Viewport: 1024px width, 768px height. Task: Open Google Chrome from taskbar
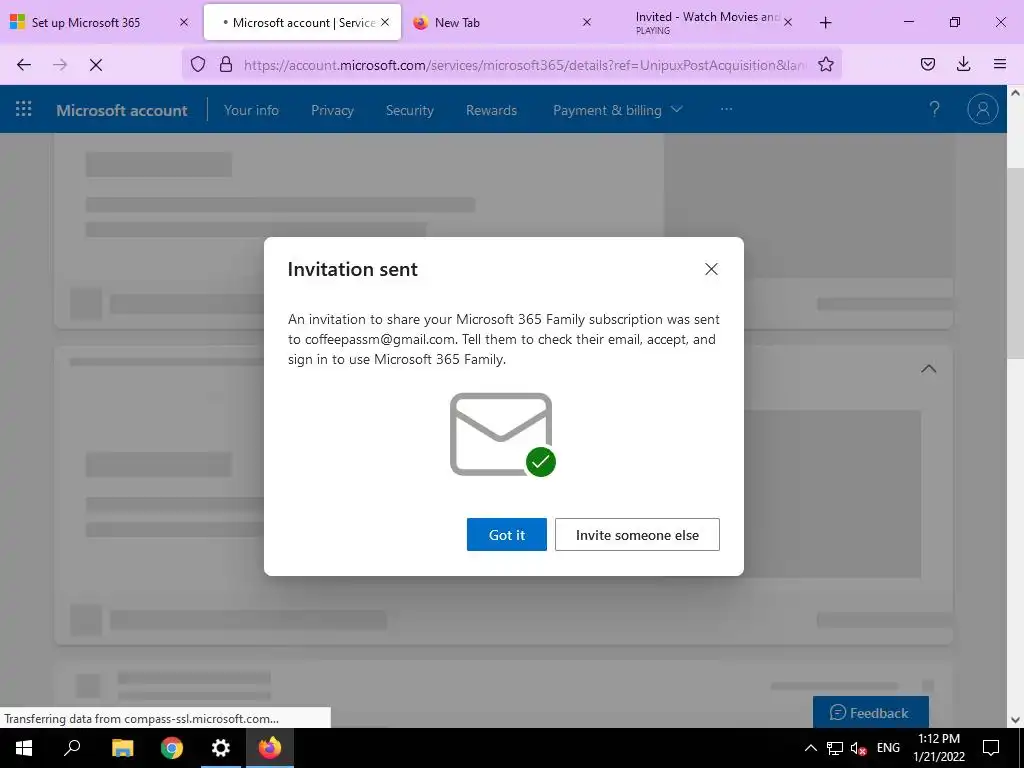coord(171,748)
